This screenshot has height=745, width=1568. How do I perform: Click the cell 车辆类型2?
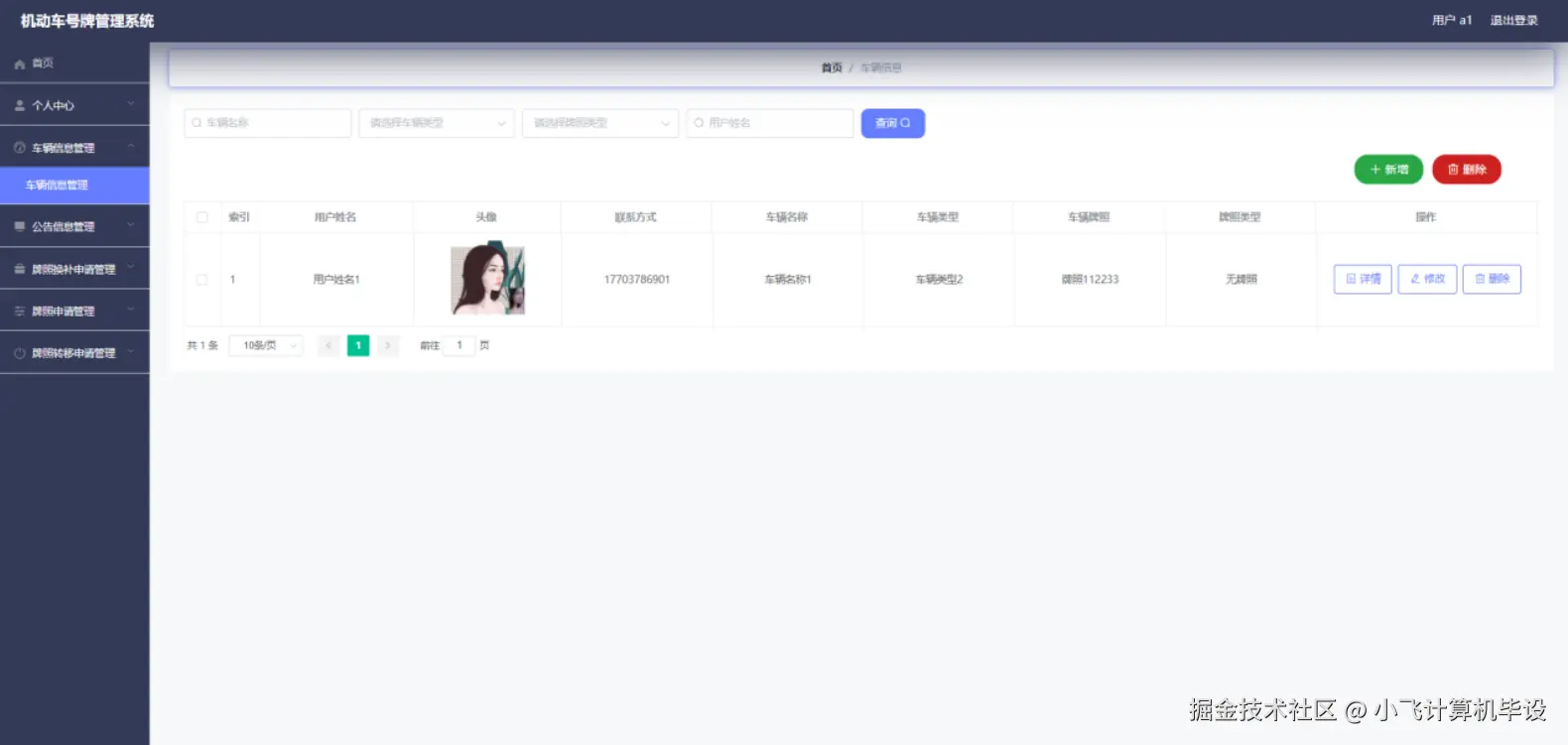point(939,280)
